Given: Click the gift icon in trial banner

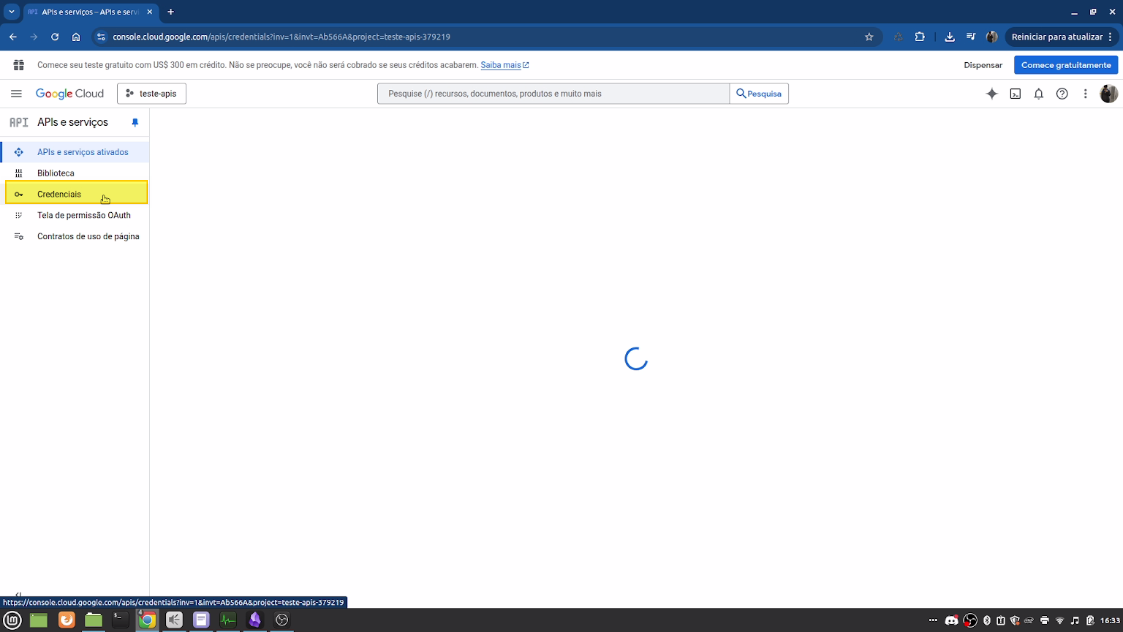Looking at the screenshot, I should pos(19,64).
